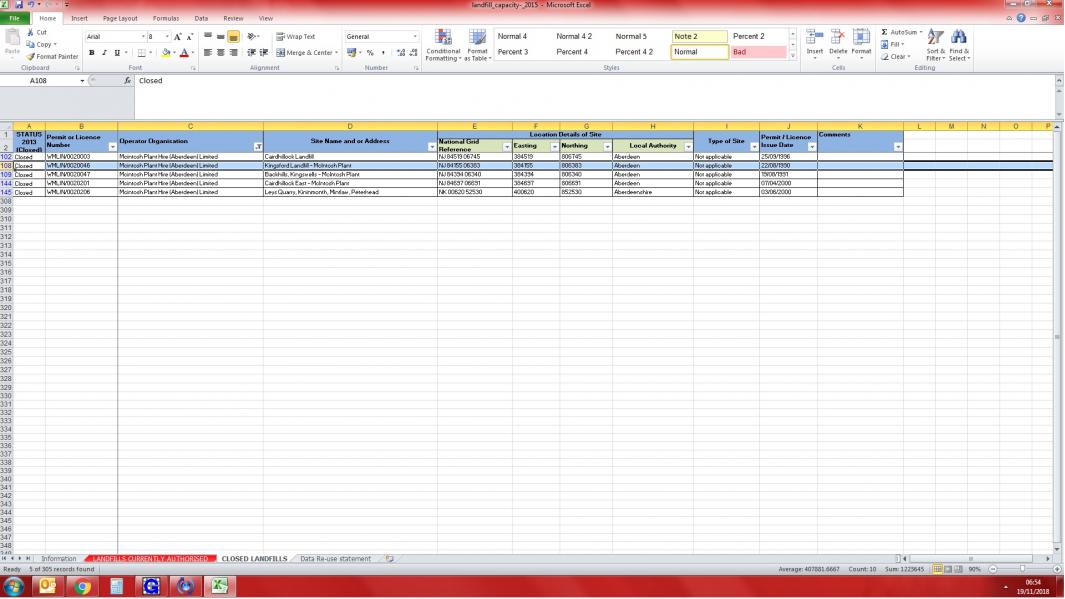
Task: Switch to the Page Layout ribbon tab
Action: [x=120, y=18]
